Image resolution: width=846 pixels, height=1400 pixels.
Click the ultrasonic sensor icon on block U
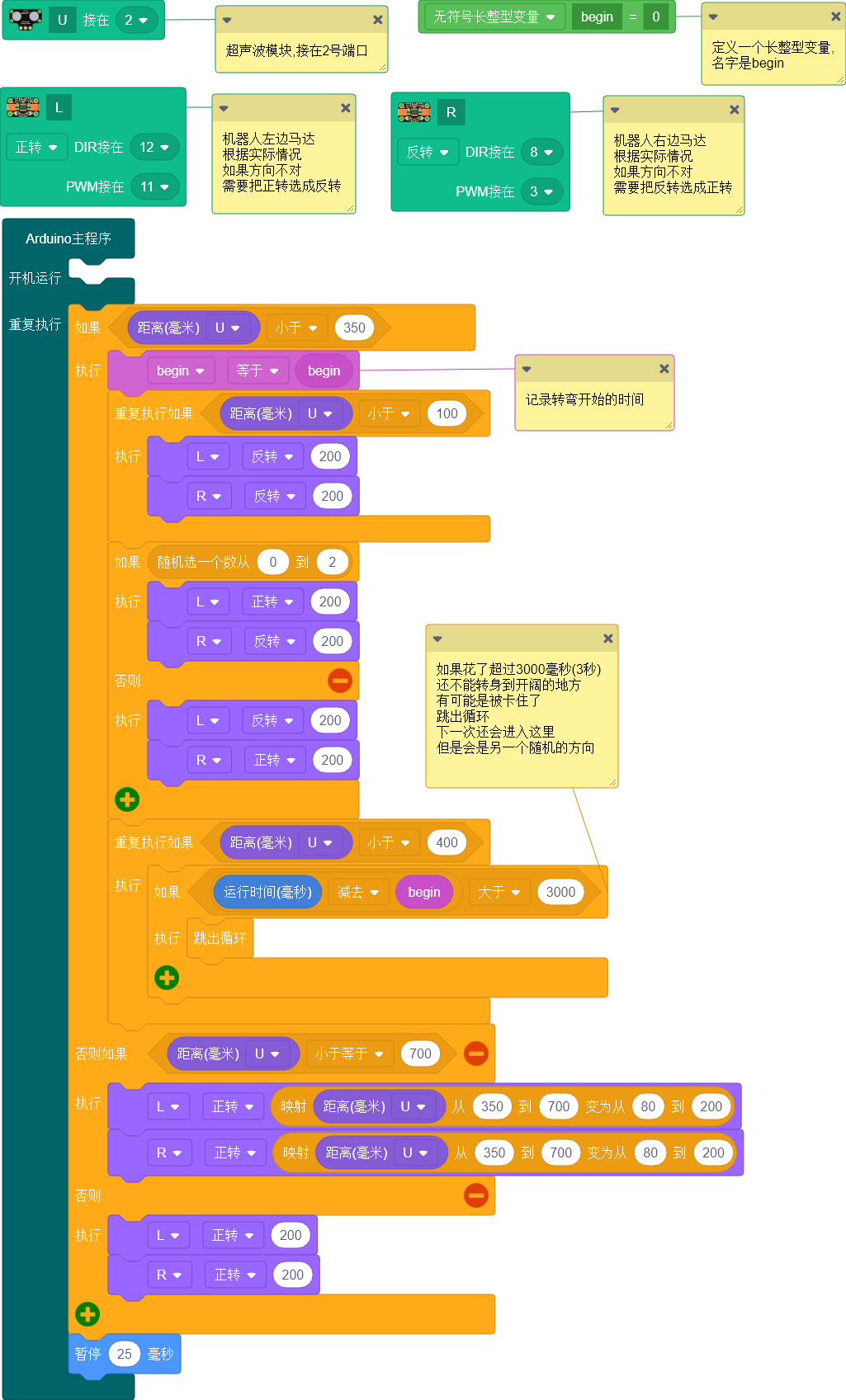(x=25, y=19)
